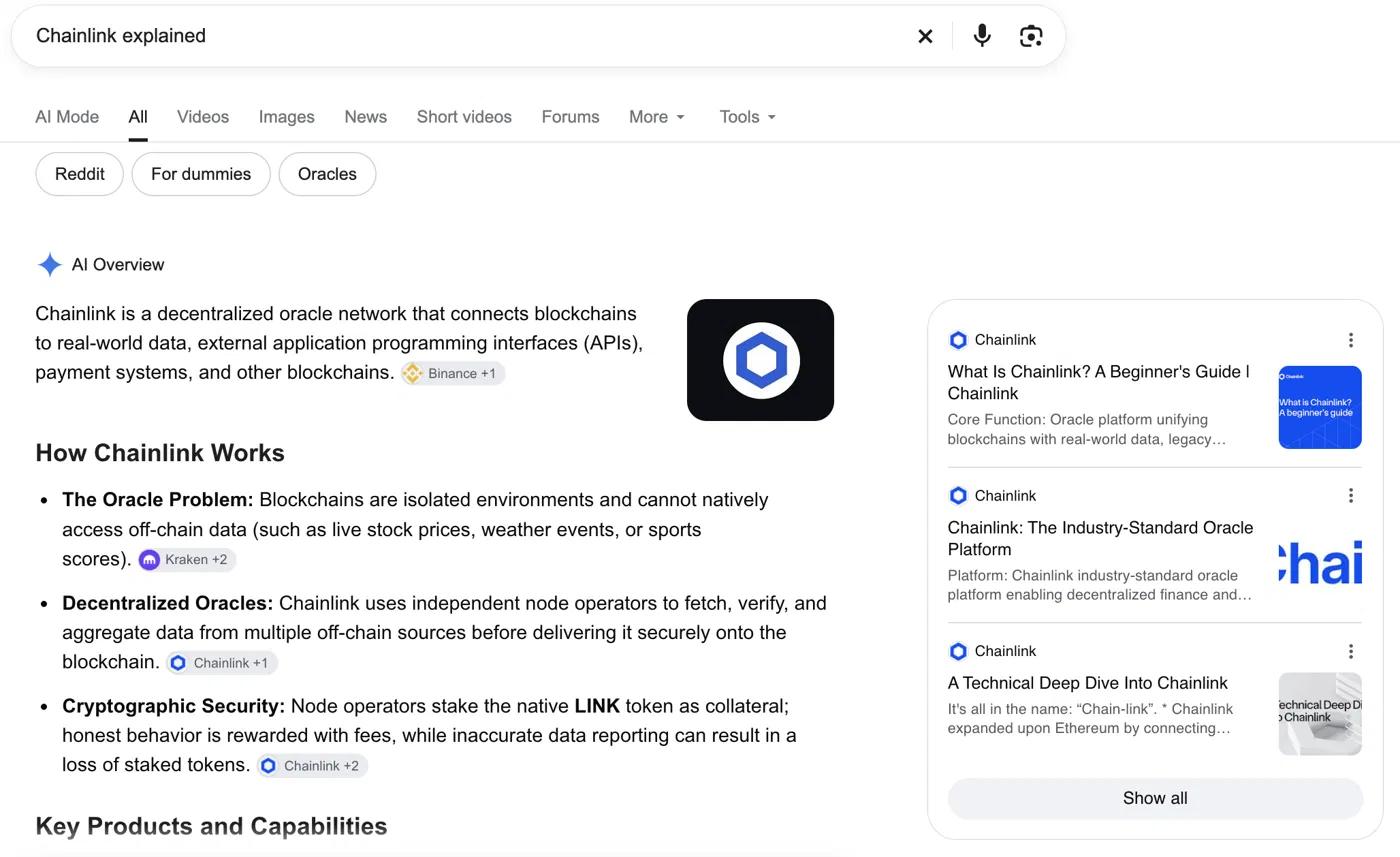Switch to the Videos tab
The image size is (1400, 857).
point(203,117)
